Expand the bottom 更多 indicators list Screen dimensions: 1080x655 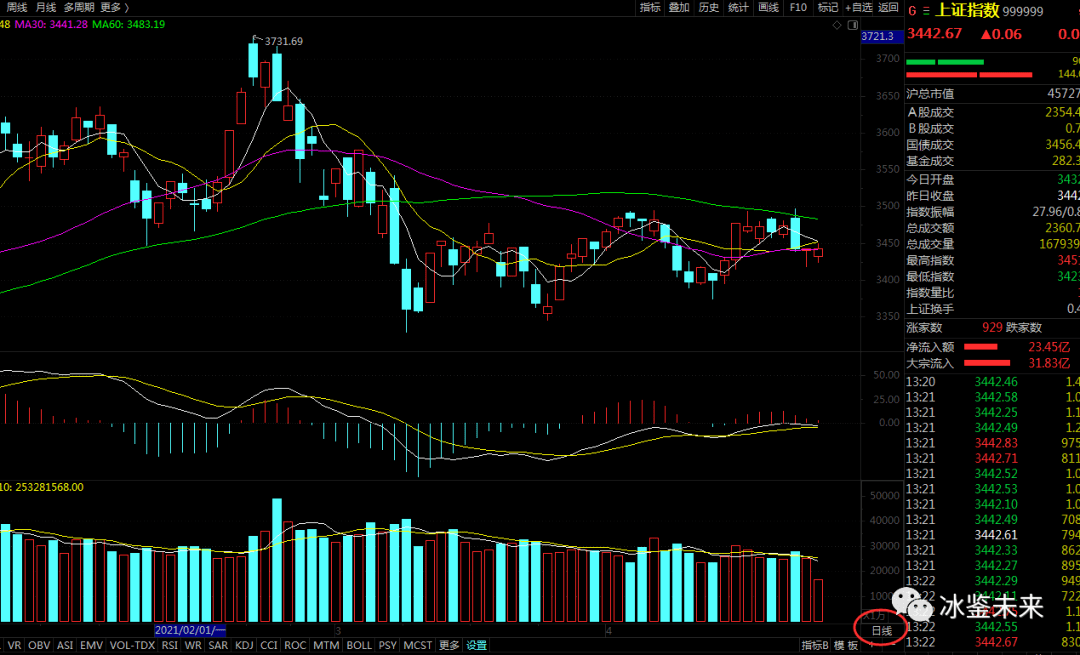coord(449,646)
